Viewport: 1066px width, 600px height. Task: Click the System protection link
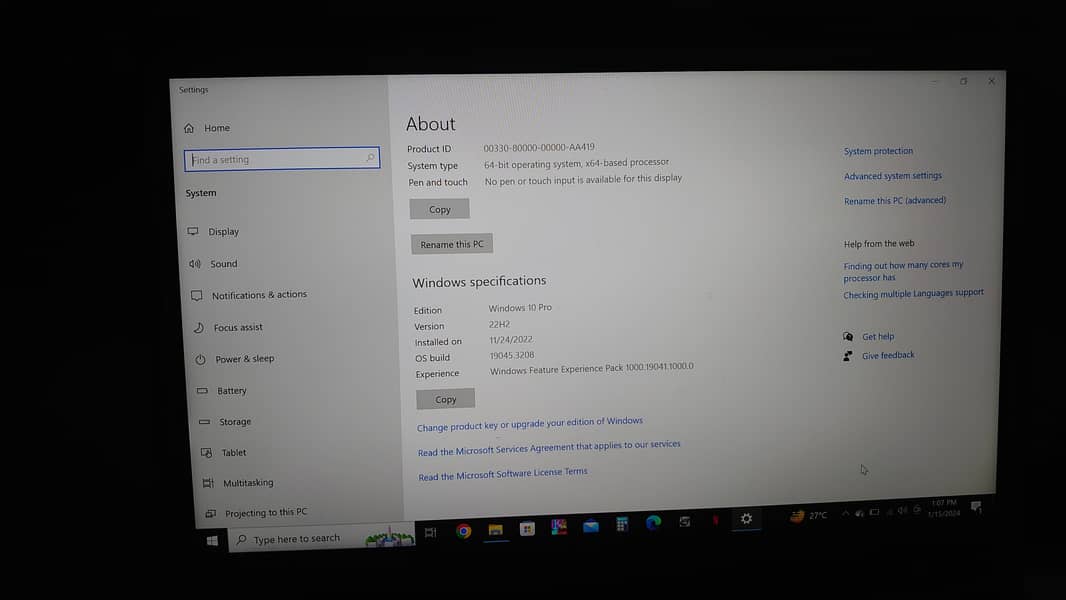pyautogui.click(x=878, y=151)
